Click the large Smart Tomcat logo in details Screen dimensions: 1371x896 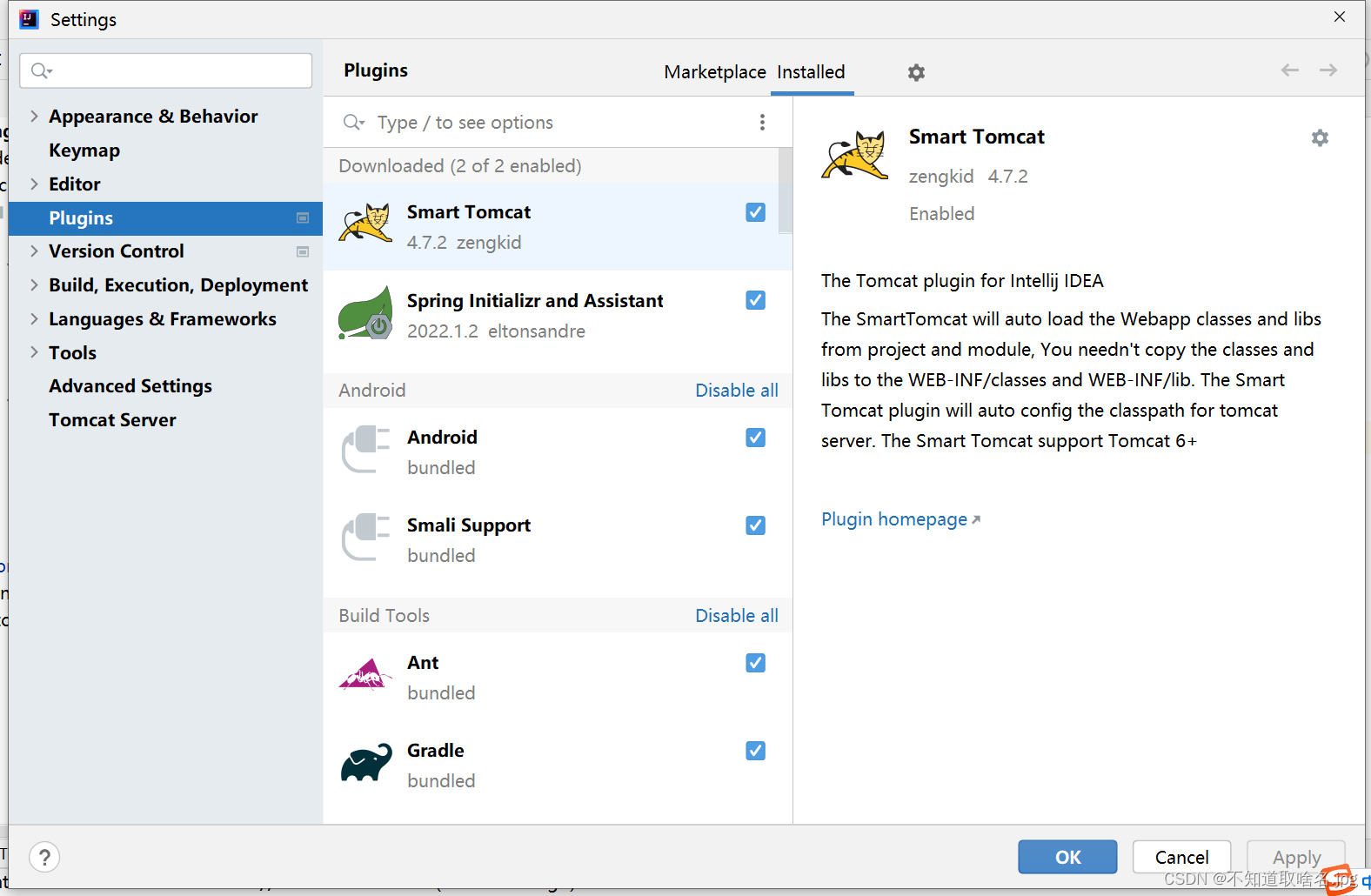click(854, 155)
